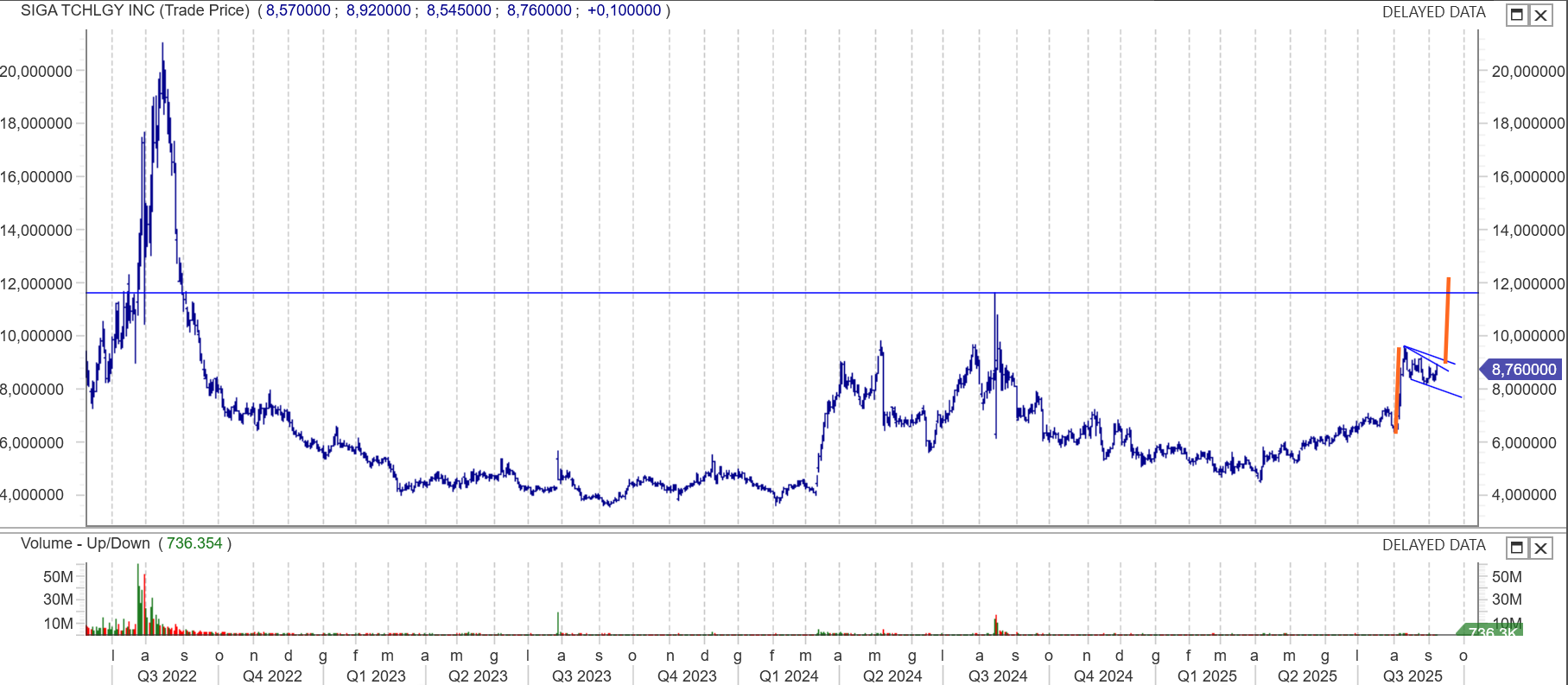Click the high value 8,920000 in header
The width and height of the screenshot is (1568, 685).
(x=378, y=10)
